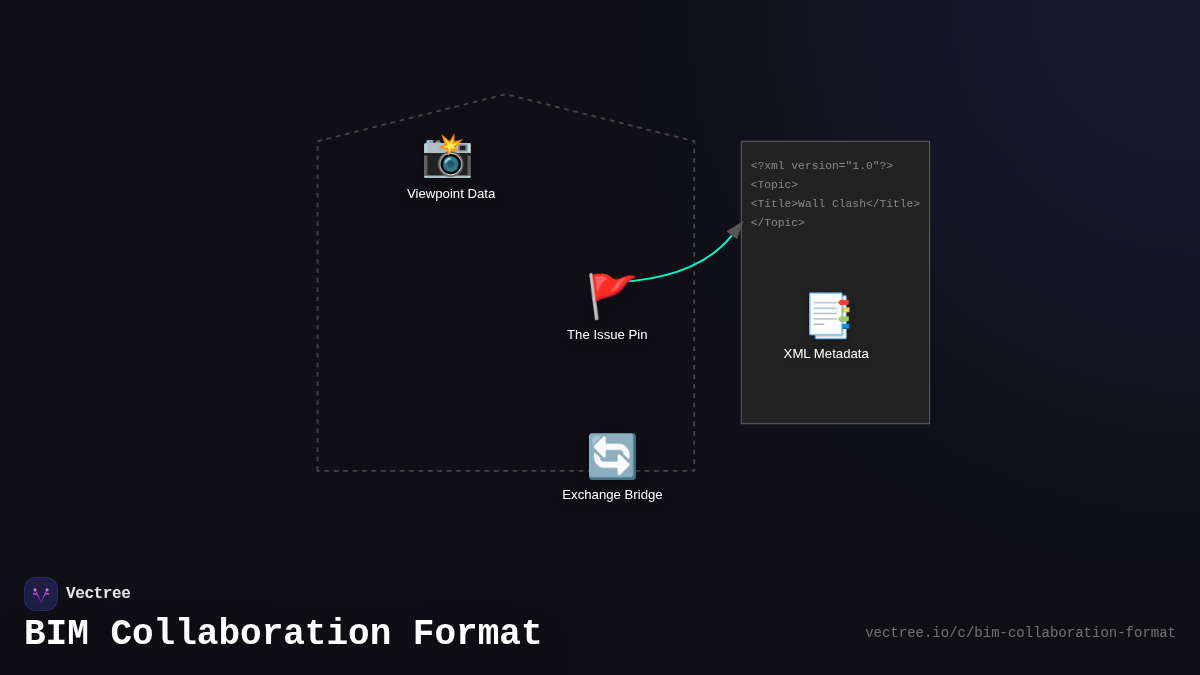Open the XML Metadata clipboard icon
This screenshot has height=675, width=1200.
pos(827,315)
